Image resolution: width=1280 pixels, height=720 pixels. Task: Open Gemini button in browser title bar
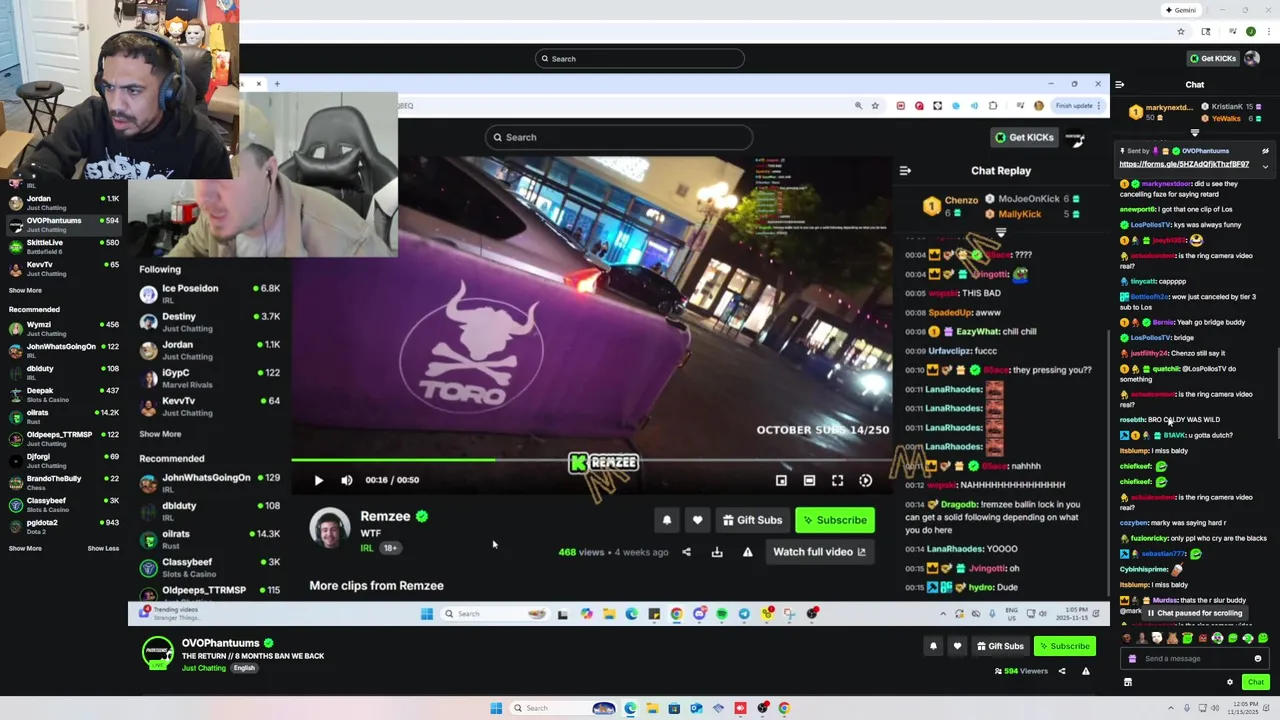point(1180,10)
